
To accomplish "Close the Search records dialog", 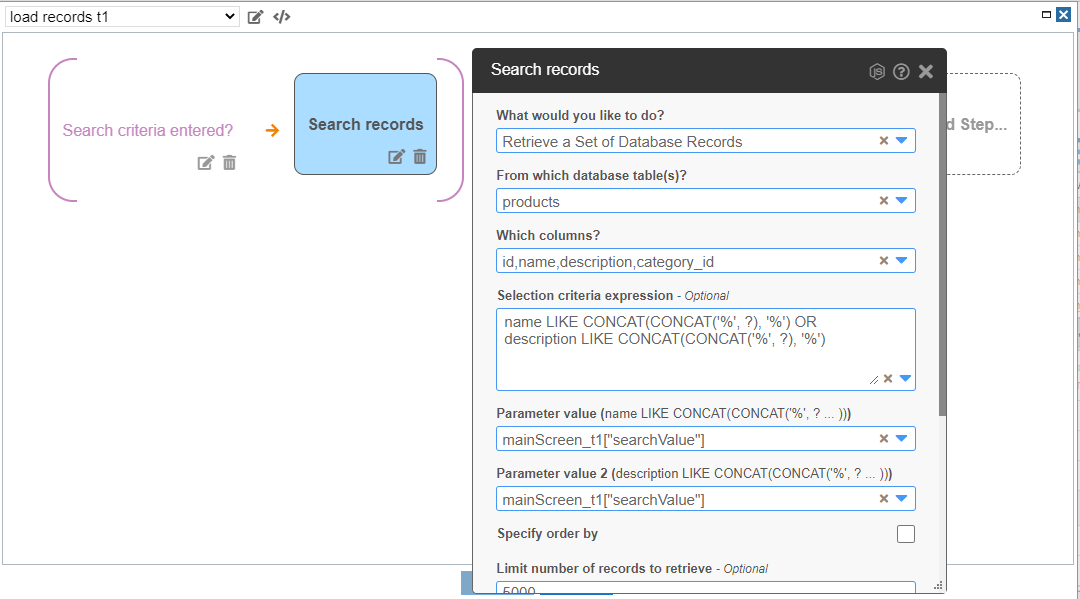I will click(926, 72).
